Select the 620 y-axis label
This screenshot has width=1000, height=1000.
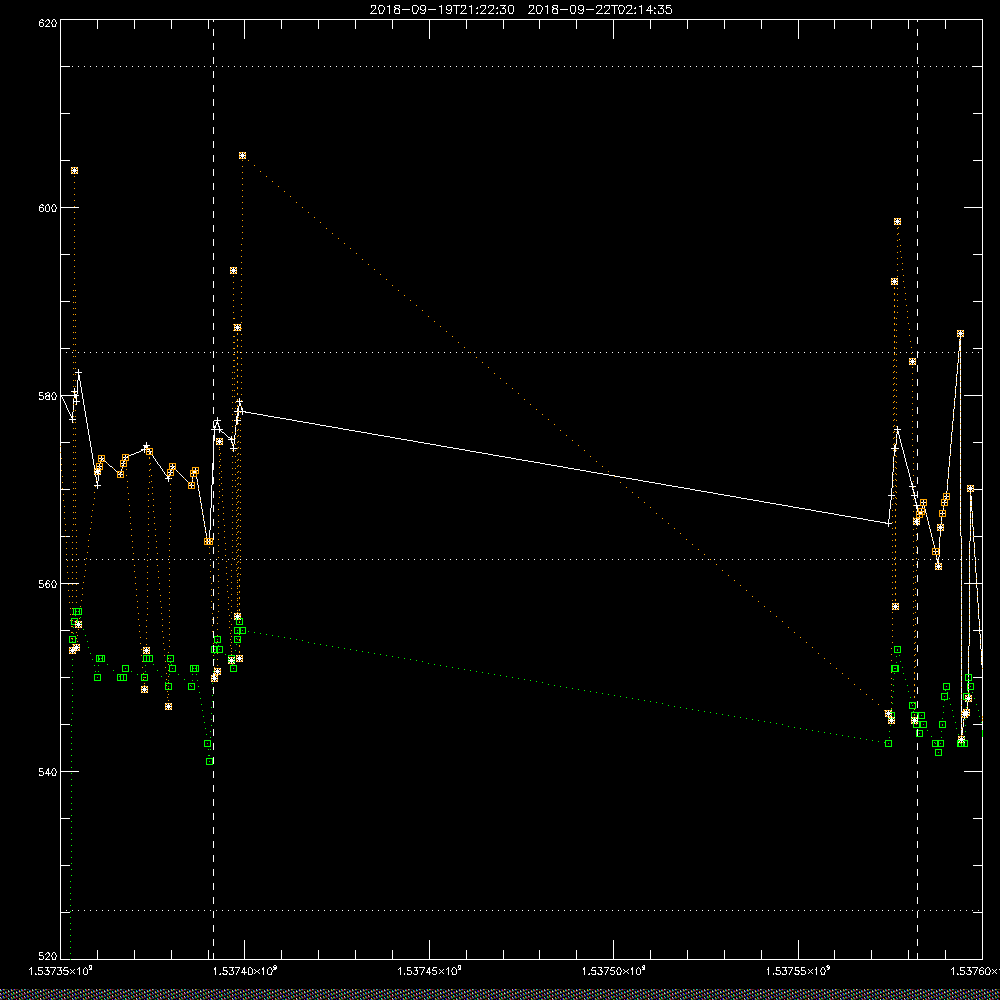[48, 24]
